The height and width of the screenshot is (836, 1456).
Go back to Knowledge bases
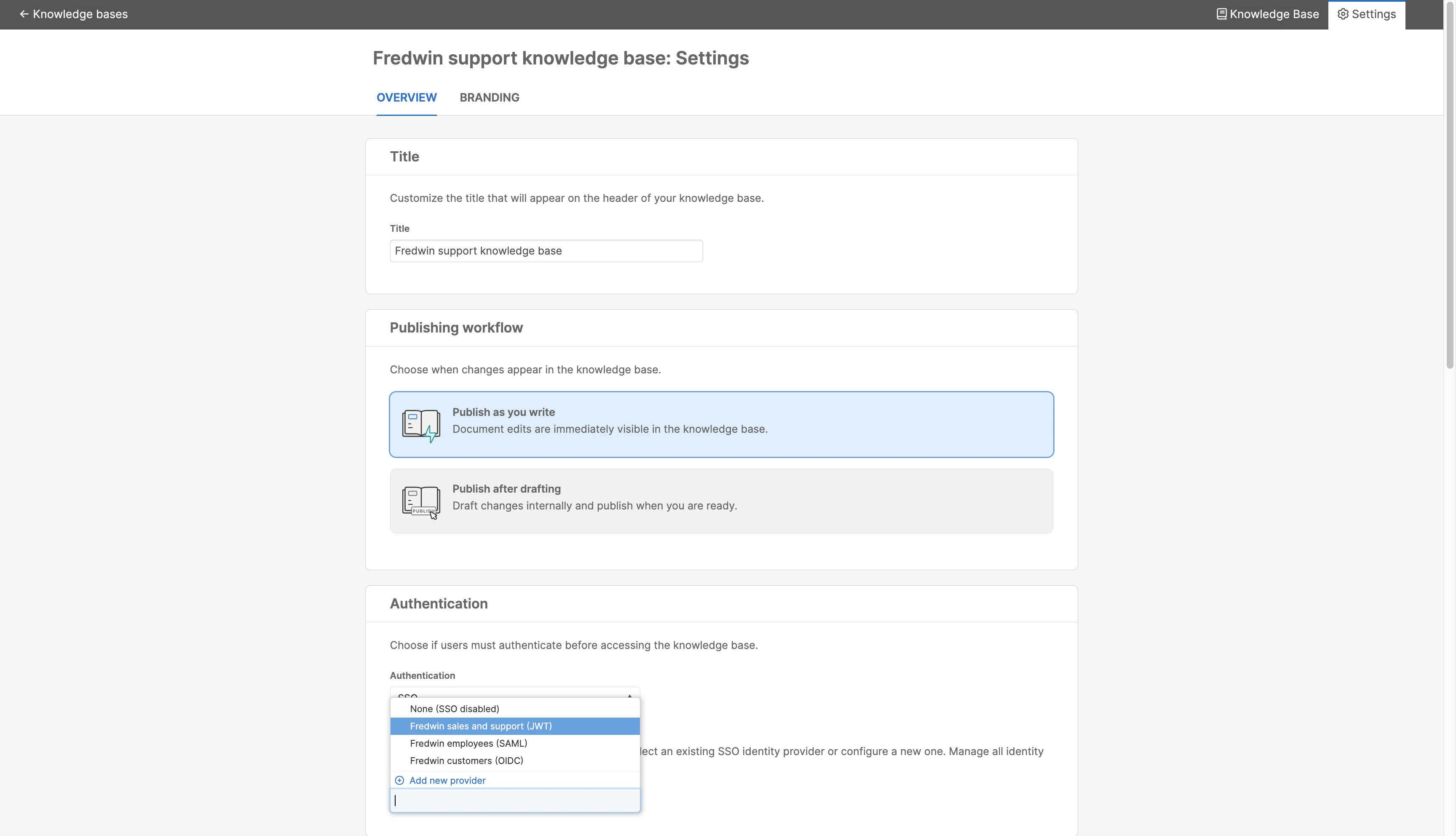[x=80, y=14]
